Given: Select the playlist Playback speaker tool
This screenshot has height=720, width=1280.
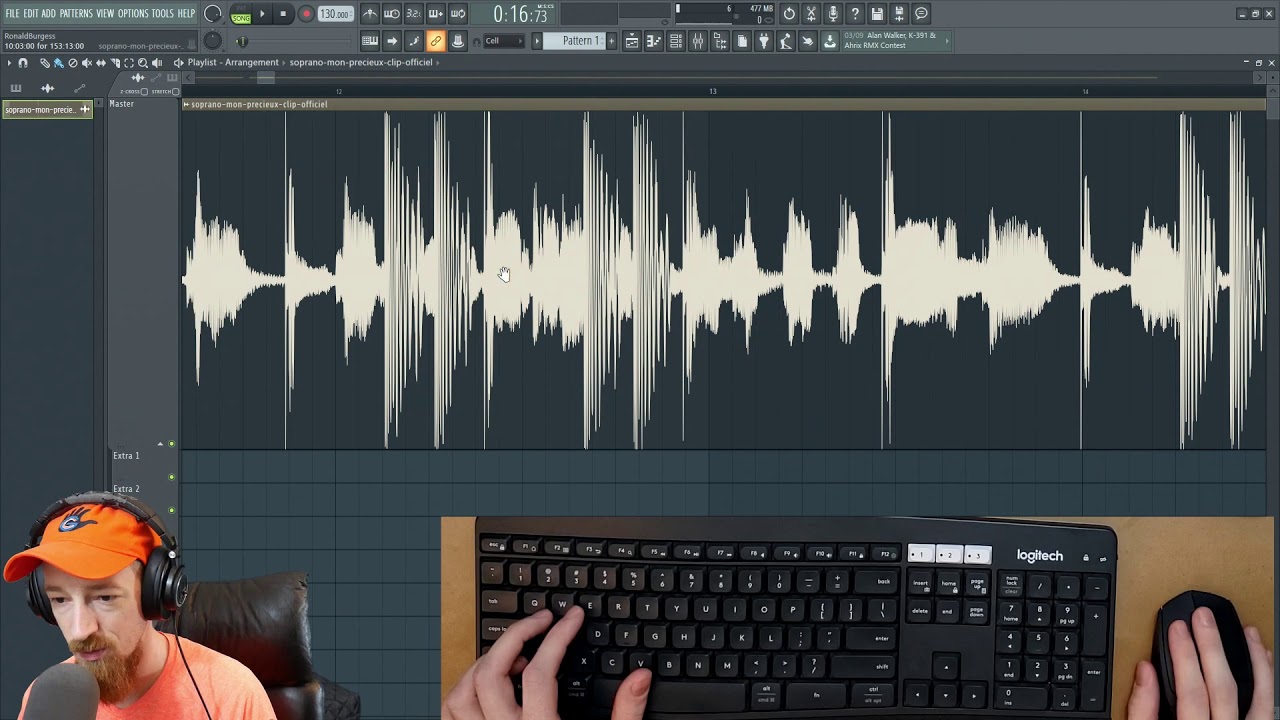Looking at the screenshot, I should point(157,63).
